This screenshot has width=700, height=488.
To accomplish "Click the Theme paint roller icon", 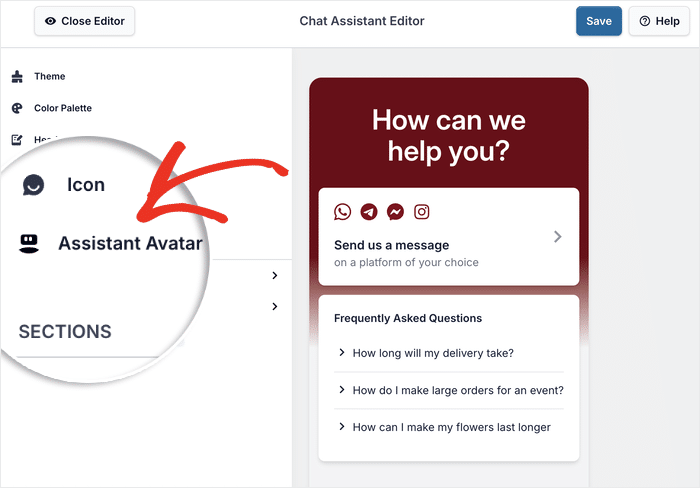I will (16, 76).
